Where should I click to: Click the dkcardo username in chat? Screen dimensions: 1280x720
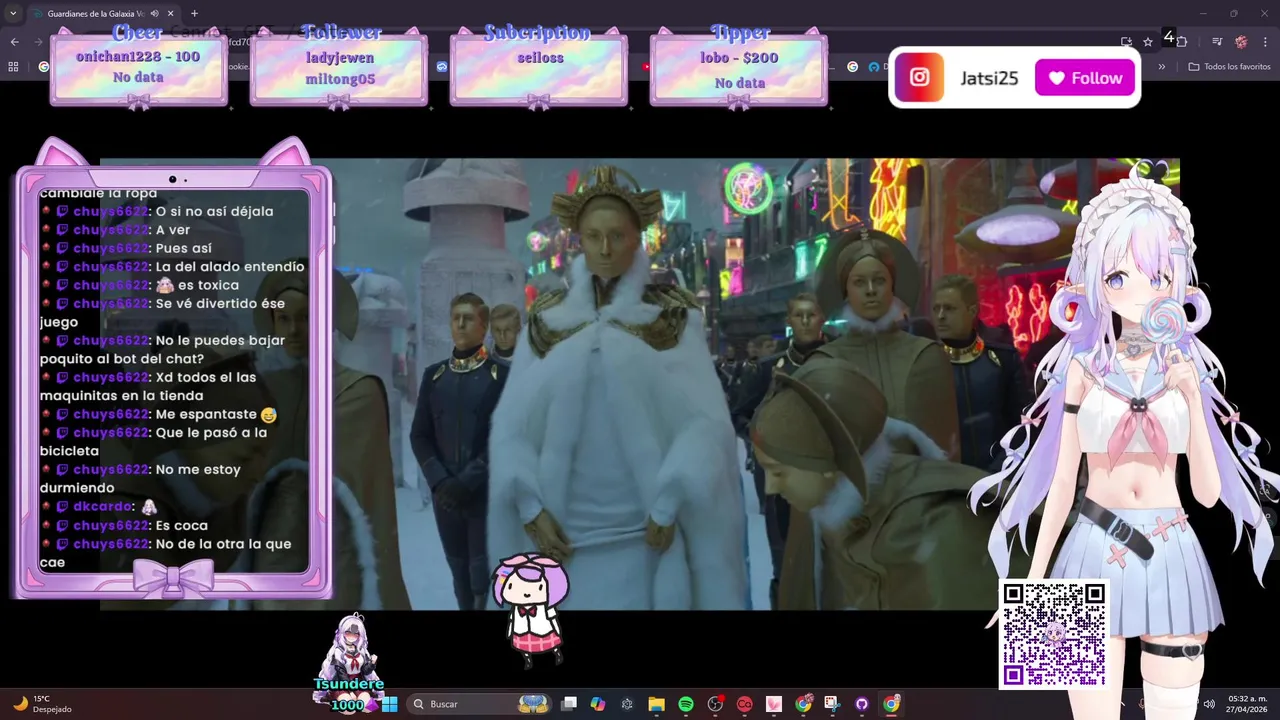(x=102, y=506)
